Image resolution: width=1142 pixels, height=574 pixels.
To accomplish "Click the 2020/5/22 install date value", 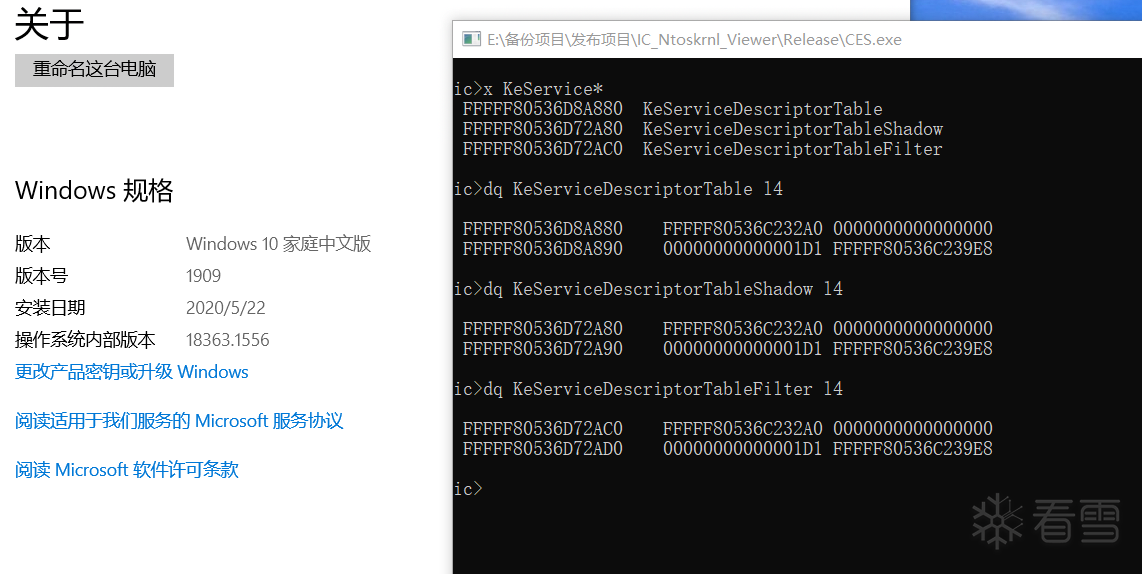I will point(226,307).
